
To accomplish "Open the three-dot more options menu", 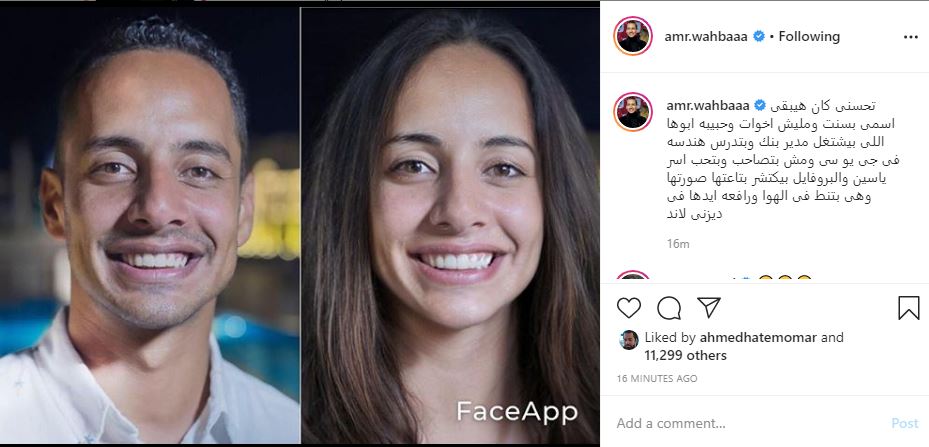I will [x=910, y=37].
